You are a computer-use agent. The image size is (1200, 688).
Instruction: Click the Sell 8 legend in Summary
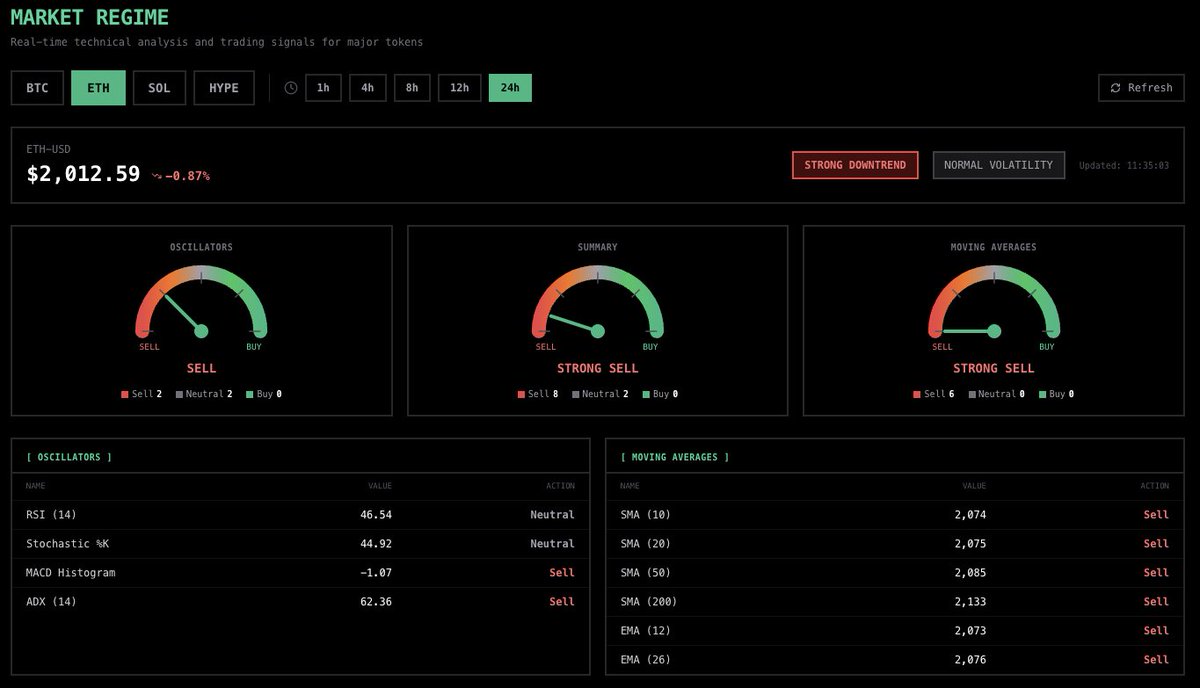(x=538, y=394)
